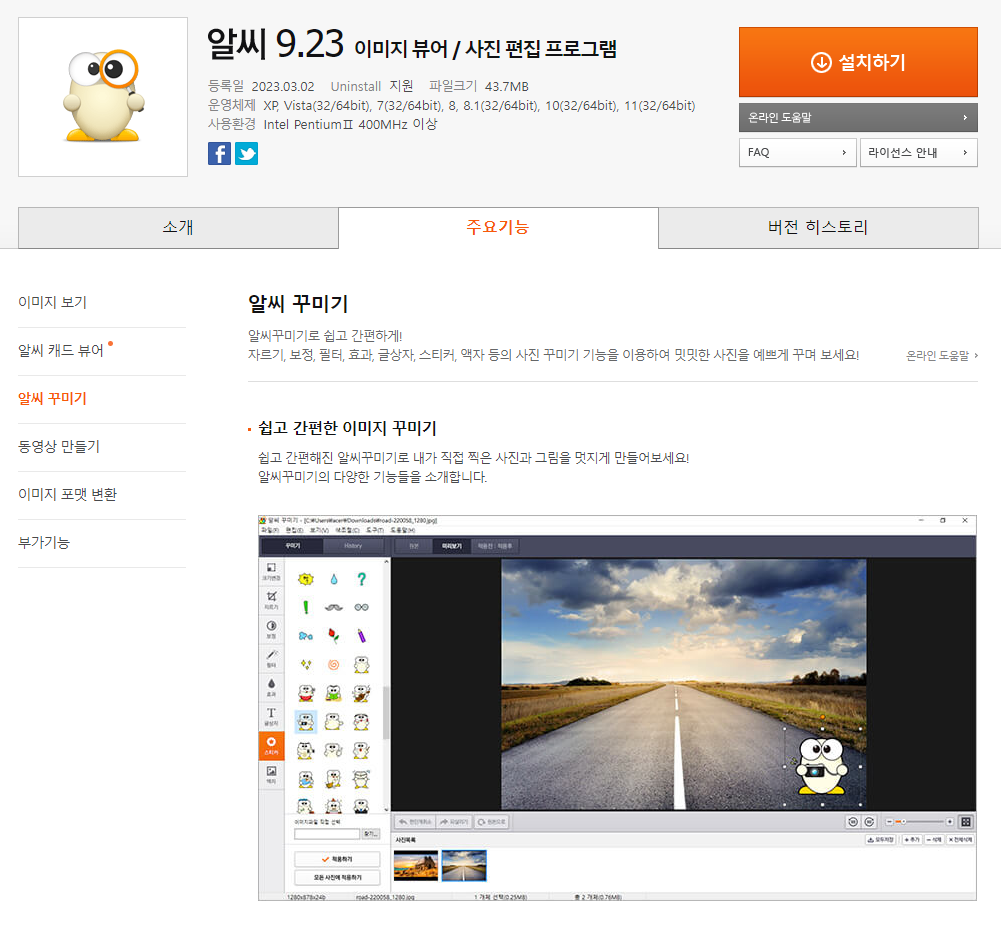This screenshot has width=1001, height=926.
Task: Pick the purple pencil sticker
Action: (x=361, y=636)
